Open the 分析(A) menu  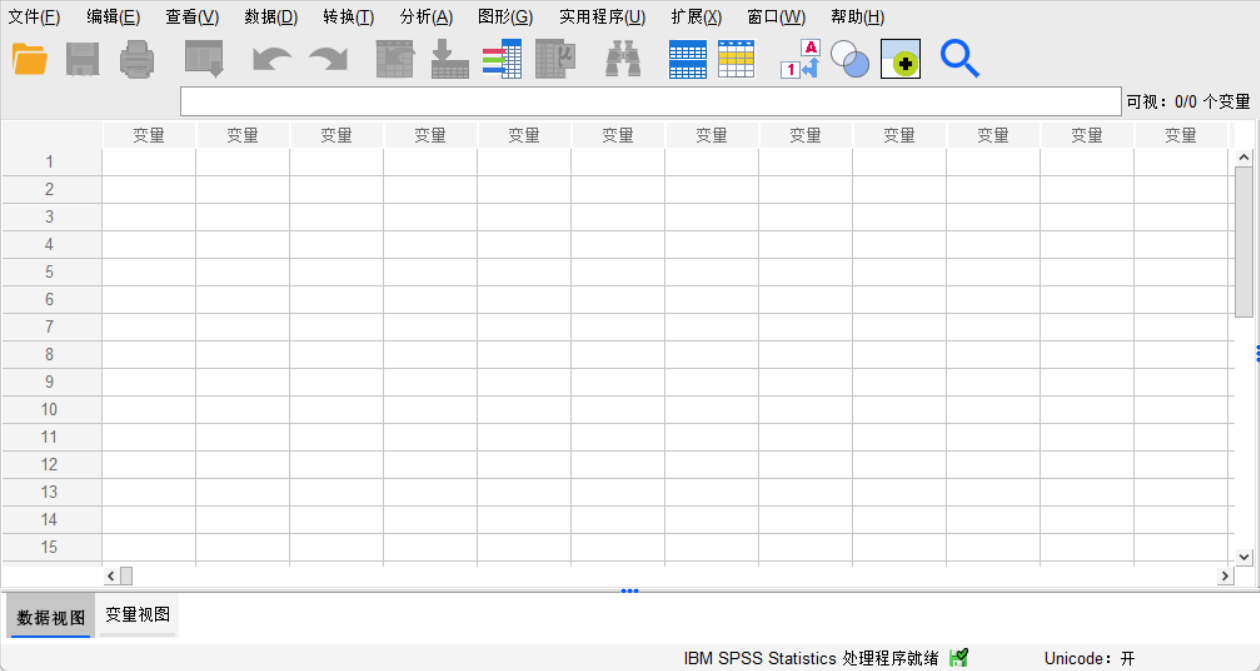click(x=426, y=17)
